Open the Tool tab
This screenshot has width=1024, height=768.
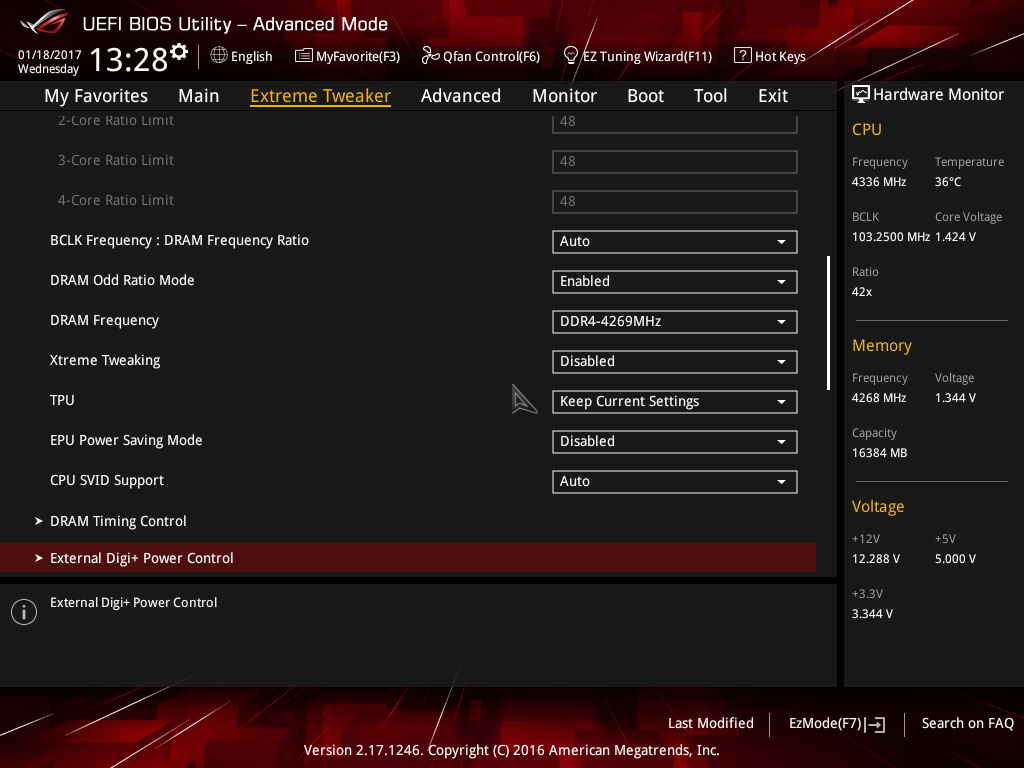[x=710, y=96]
